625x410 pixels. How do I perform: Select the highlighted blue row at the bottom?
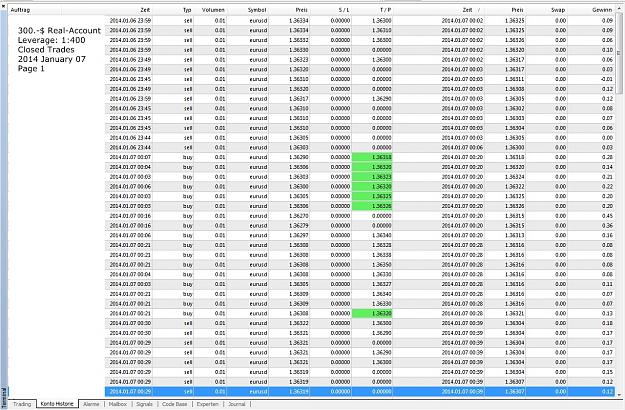click(x=360, y=392)
